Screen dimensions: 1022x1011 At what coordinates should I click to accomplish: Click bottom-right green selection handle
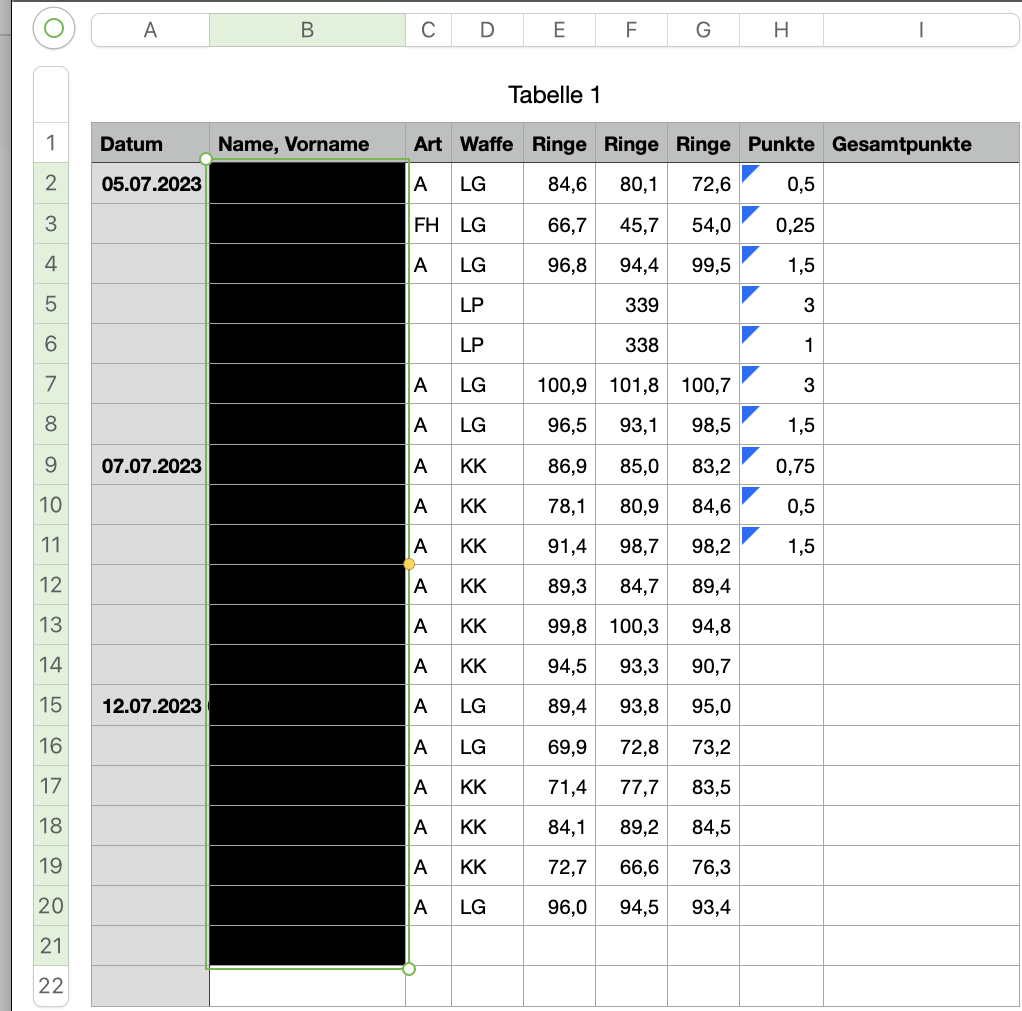click(x=409, y=969)
